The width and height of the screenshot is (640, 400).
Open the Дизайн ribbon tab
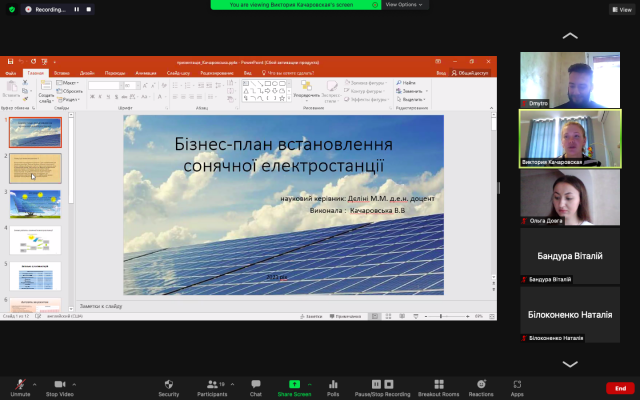[x=87, y=73]
